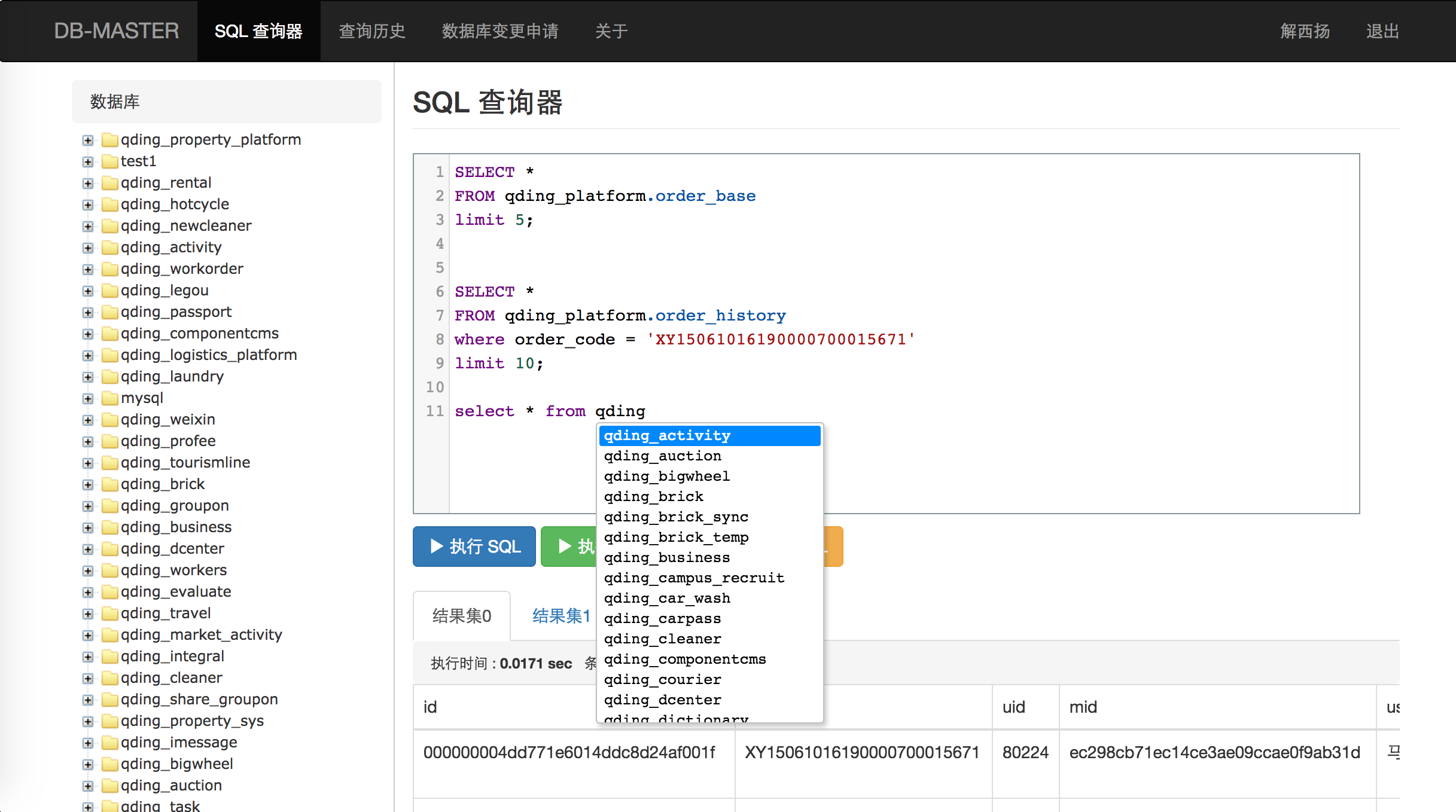The image size is (1456, 812).
Task: Choose qding_carpass in autocomplete list
Action: pos(709,619)
